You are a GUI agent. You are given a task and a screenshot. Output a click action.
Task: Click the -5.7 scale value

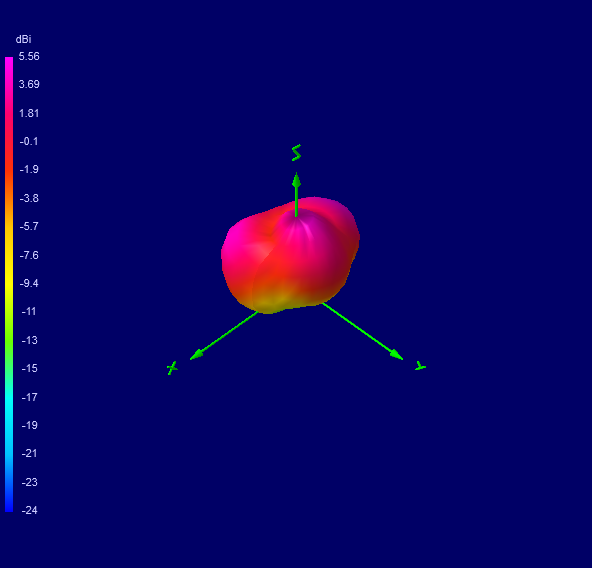(x=29, y=226)
